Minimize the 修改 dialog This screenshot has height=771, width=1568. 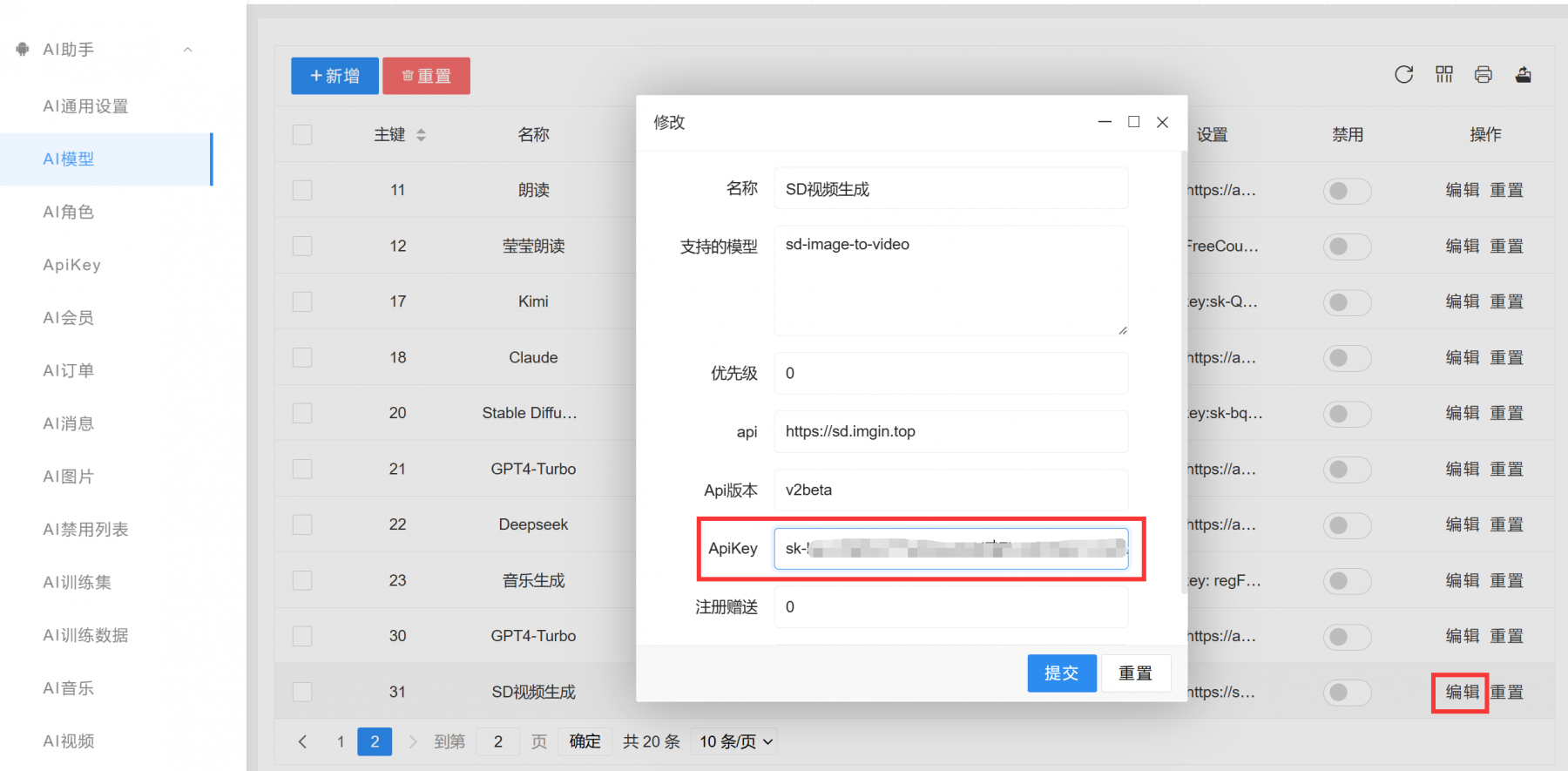[1105, 122]
